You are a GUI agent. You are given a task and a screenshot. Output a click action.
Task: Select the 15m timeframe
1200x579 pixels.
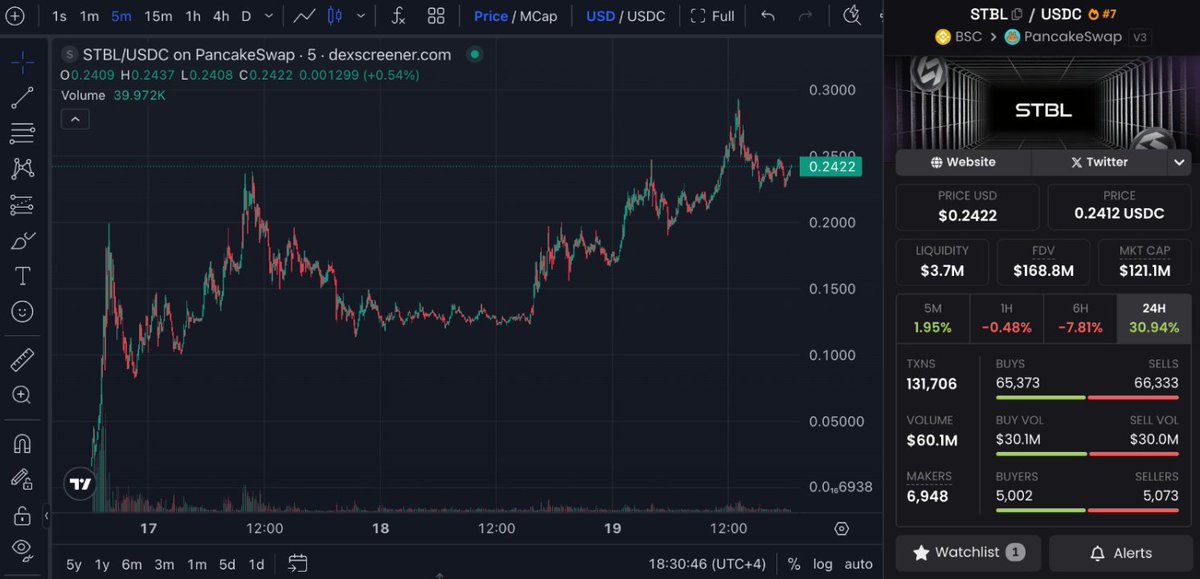[158, 16]
